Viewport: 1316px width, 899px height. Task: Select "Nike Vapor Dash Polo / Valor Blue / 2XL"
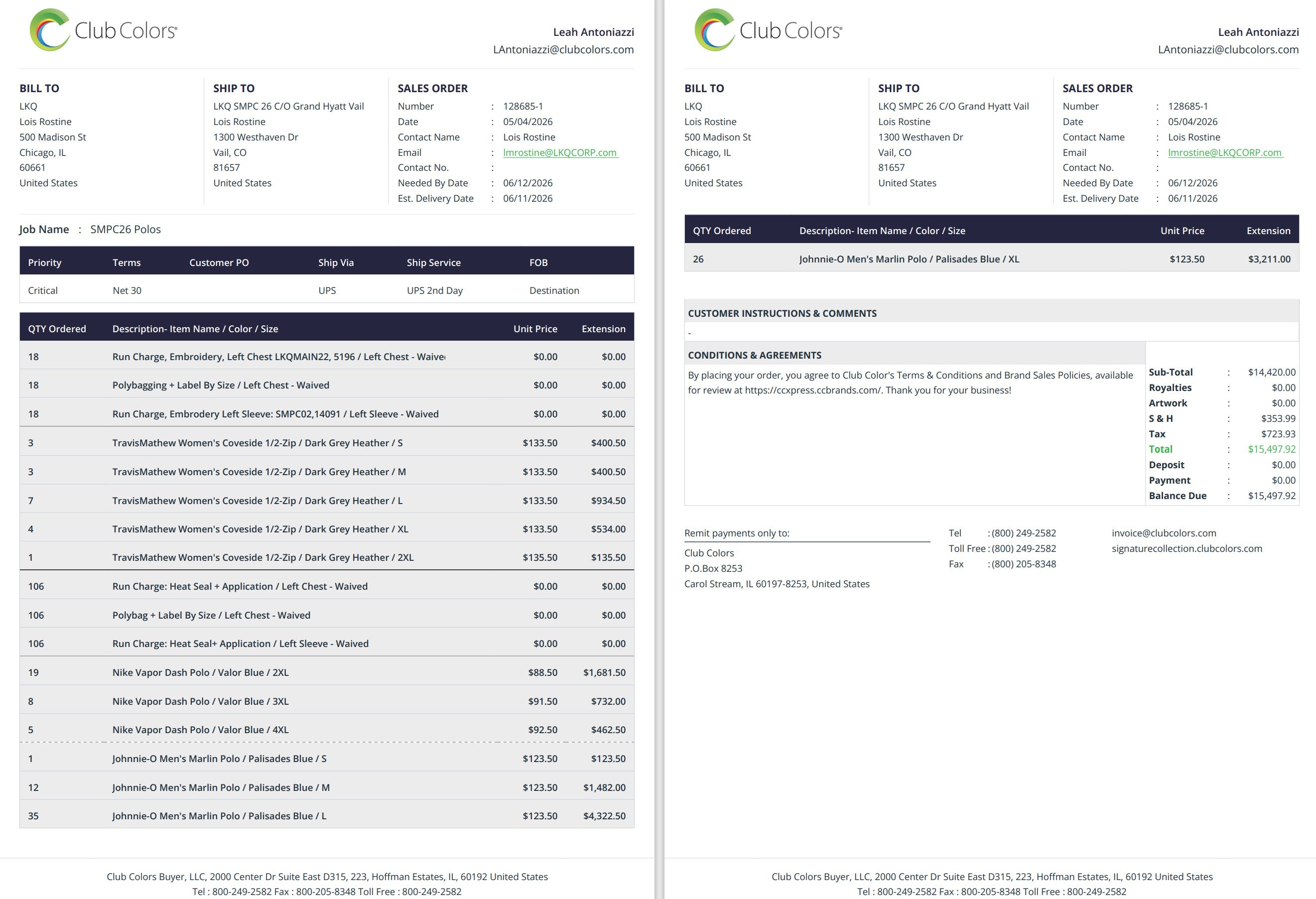pos(200,672)
